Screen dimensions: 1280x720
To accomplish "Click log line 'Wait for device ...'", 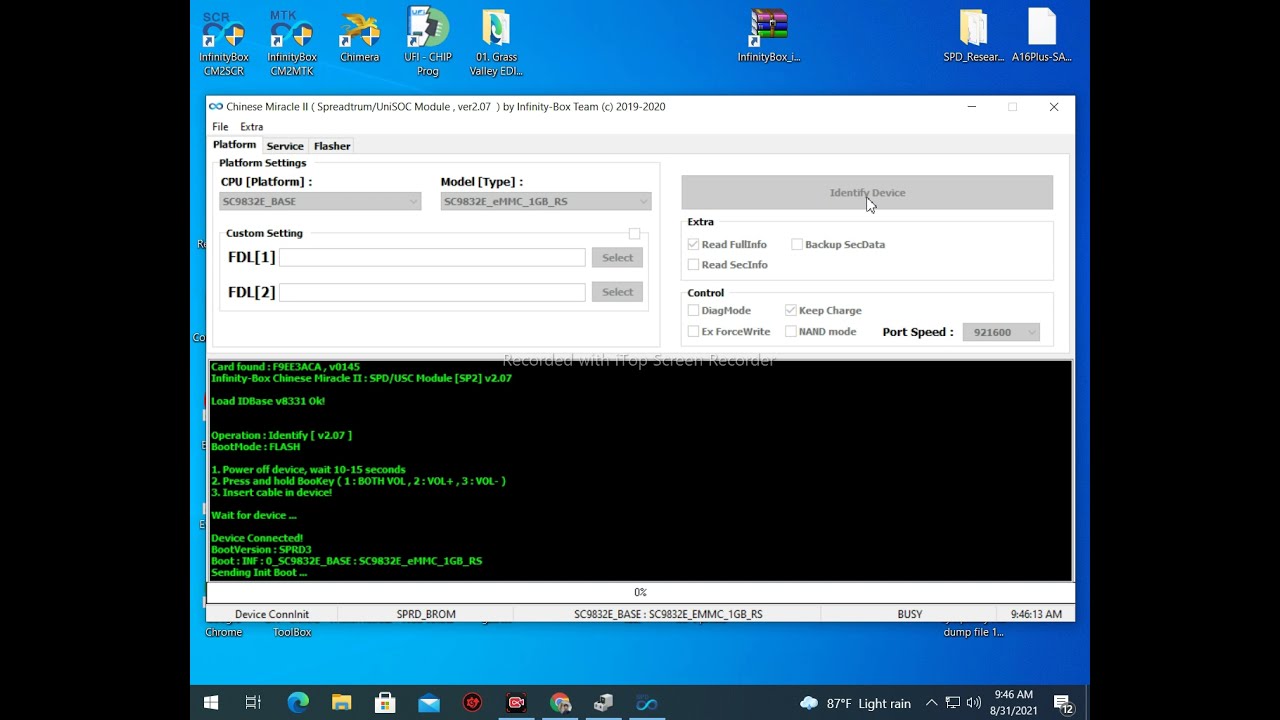I will (x=254, y=515).
